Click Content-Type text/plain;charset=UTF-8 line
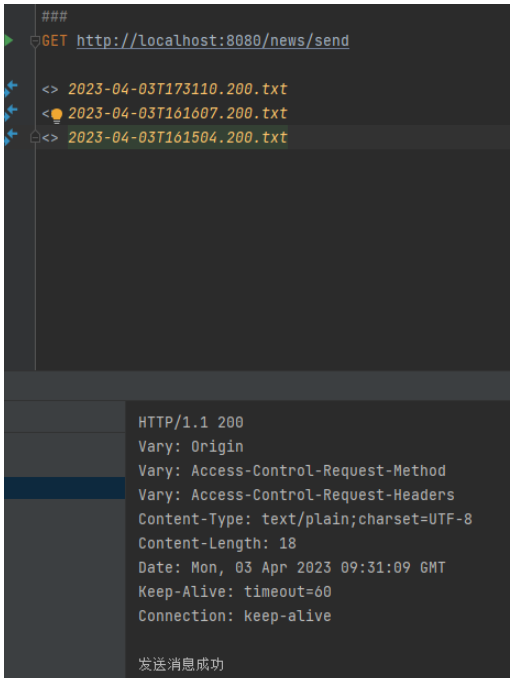This screenshot has width=513, height=678. pos(305,519)
